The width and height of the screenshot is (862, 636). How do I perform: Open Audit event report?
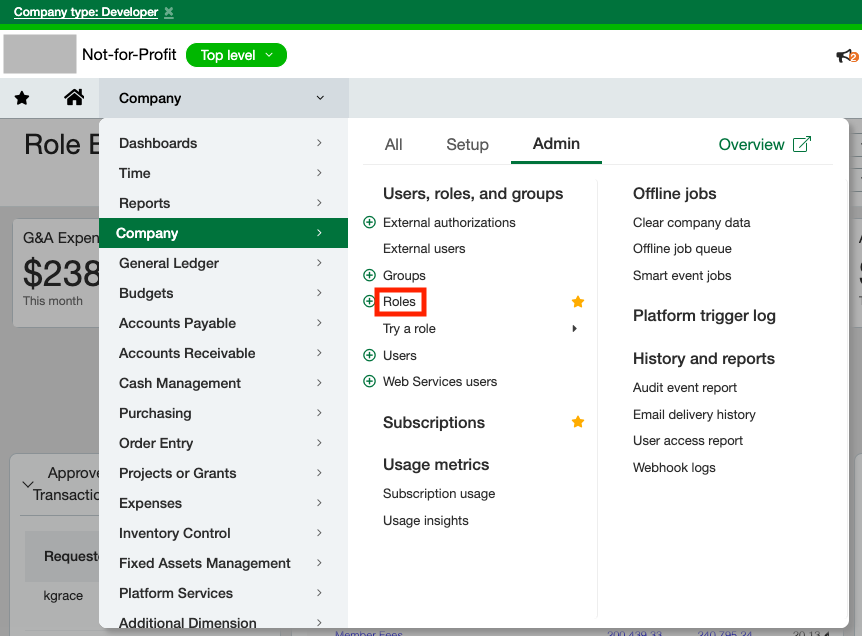(684, 388)
